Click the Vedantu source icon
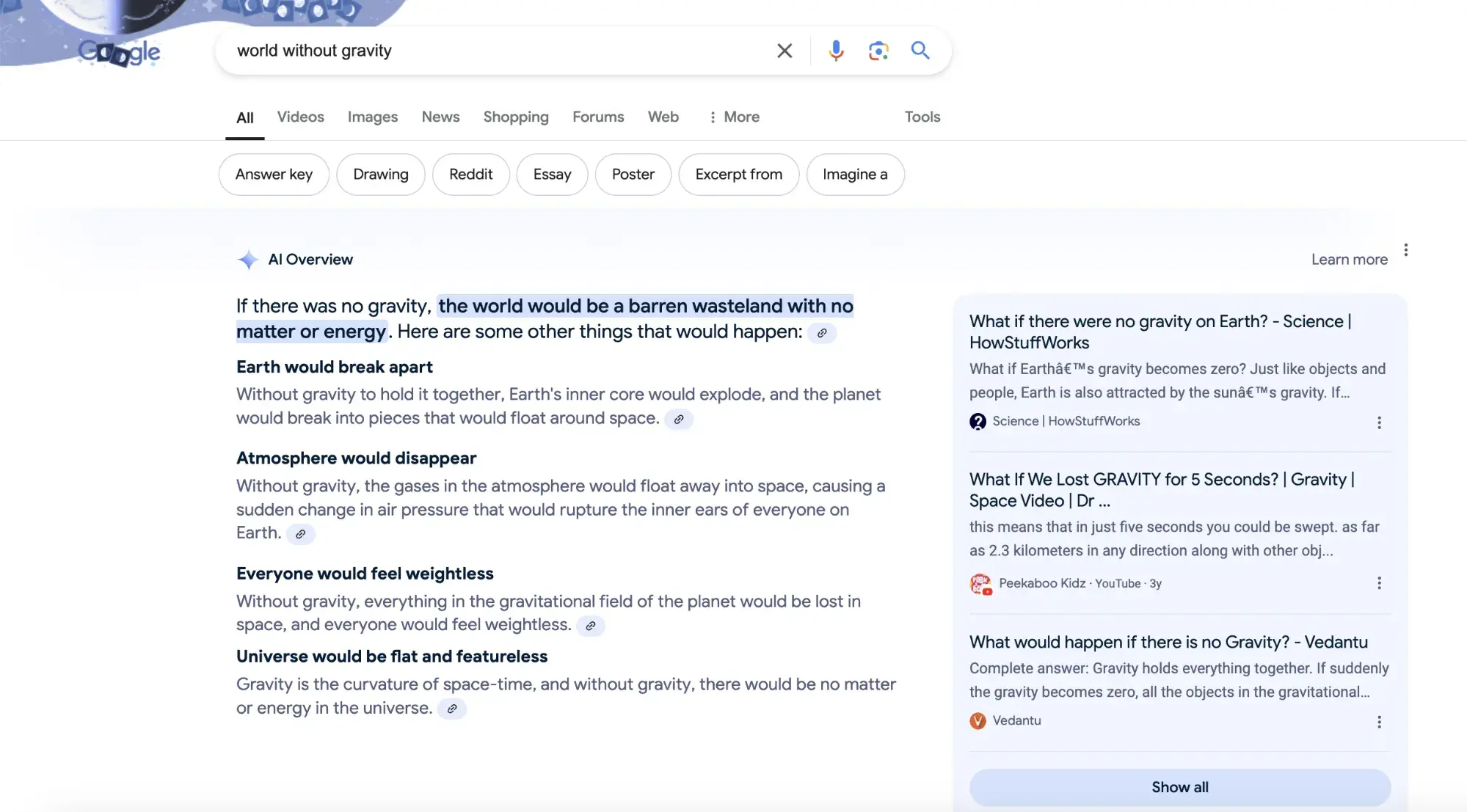1467x812 pixels. (x=977, y=720)
